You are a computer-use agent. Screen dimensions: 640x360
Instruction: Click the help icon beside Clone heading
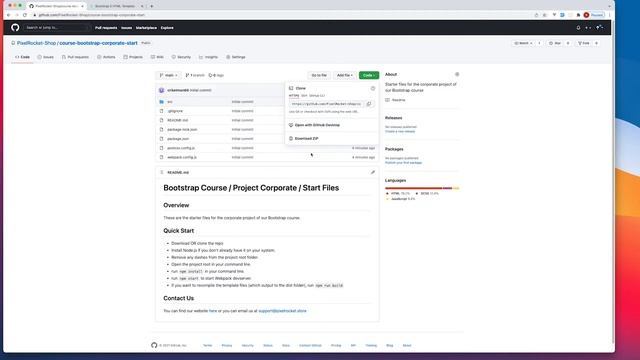[x=373, y=88]
